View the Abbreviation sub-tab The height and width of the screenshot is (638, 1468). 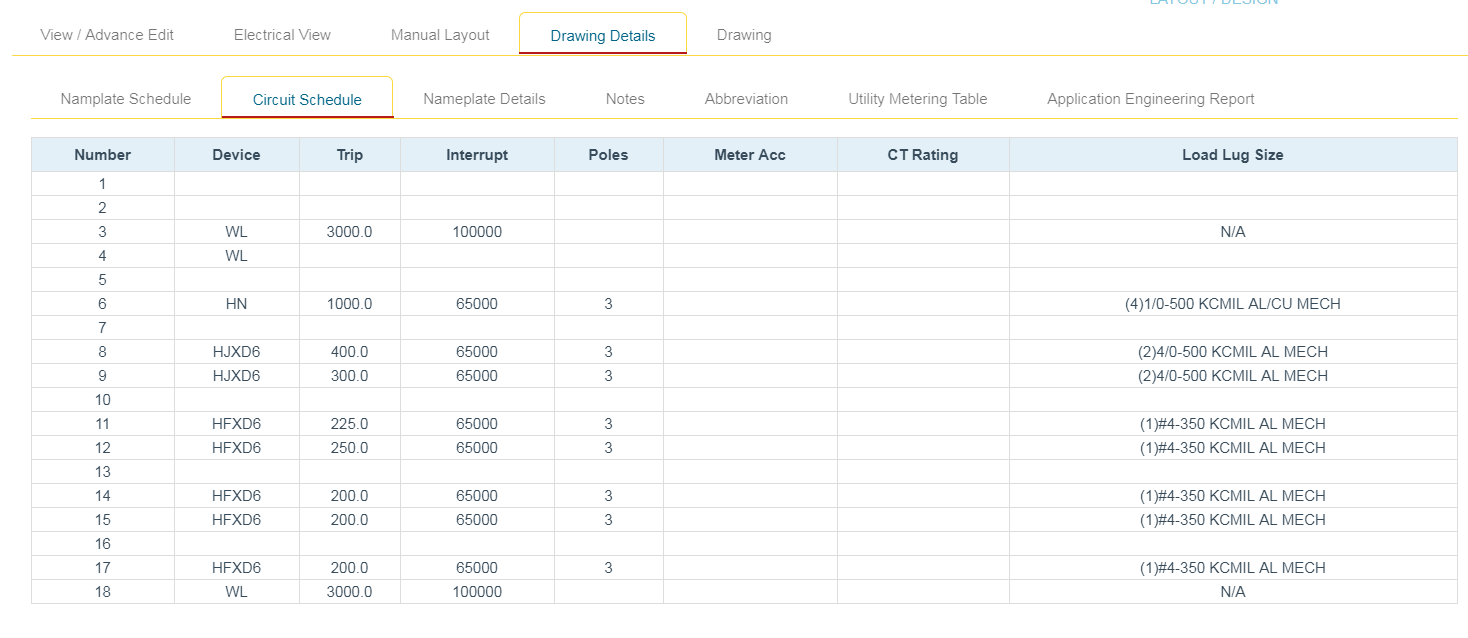(746, 98)
